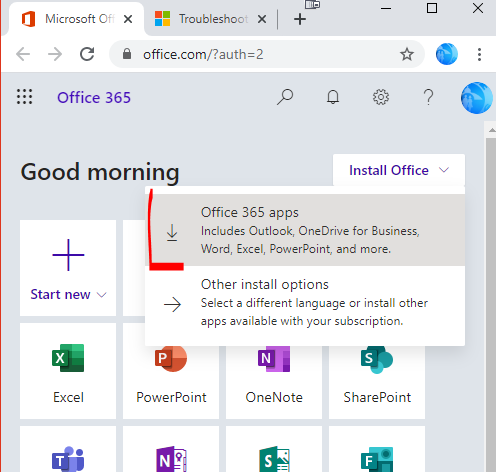
Task: Close the Microsoft Office tab
Action: click(x=128, y=19)
